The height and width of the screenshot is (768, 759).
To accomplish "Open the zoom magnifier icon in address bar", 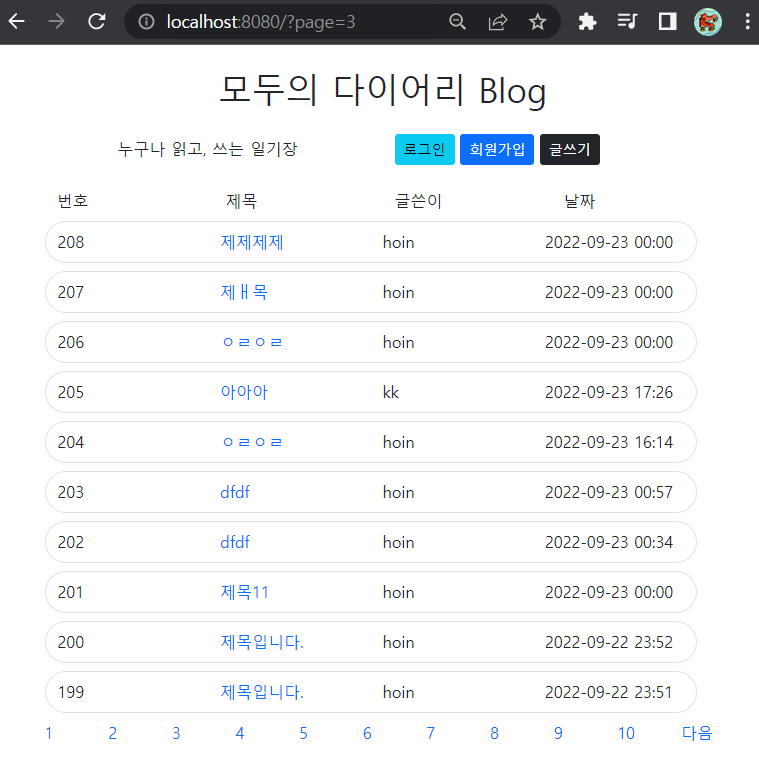I will coord(457,22).
